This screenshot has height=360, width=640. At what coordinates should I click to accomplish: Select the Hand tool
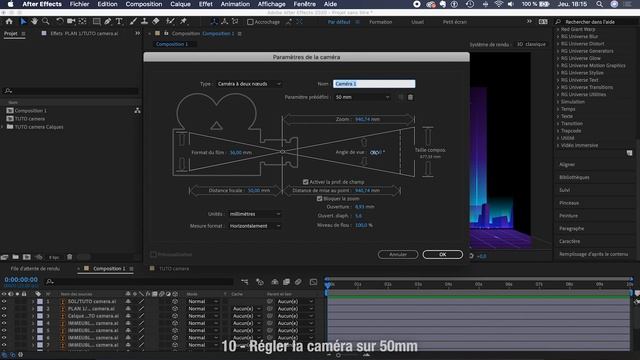(x=35, y=21)
